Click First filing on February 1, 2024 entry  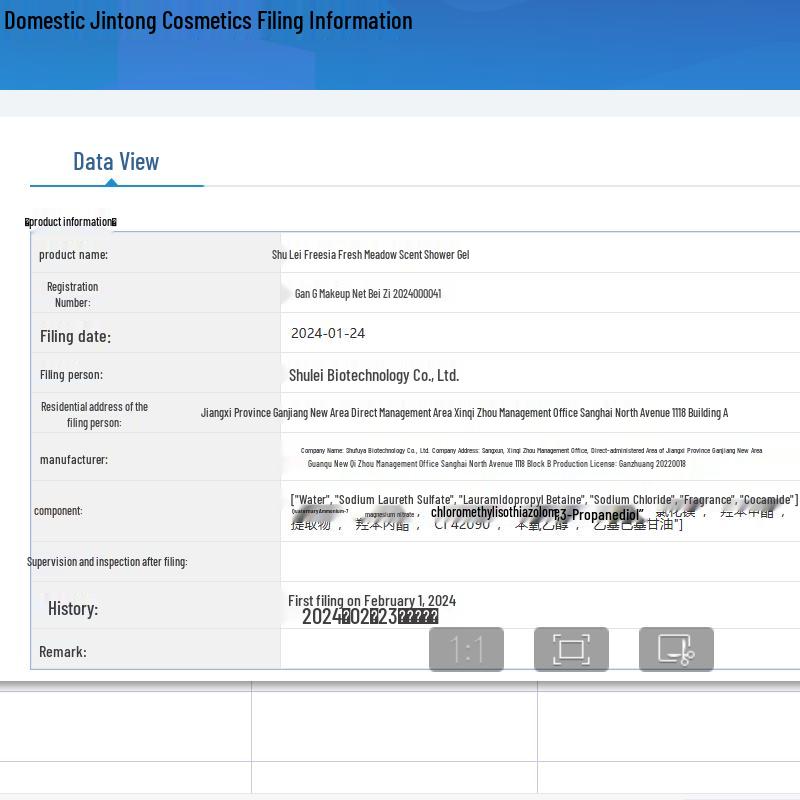tap(372, 601)
